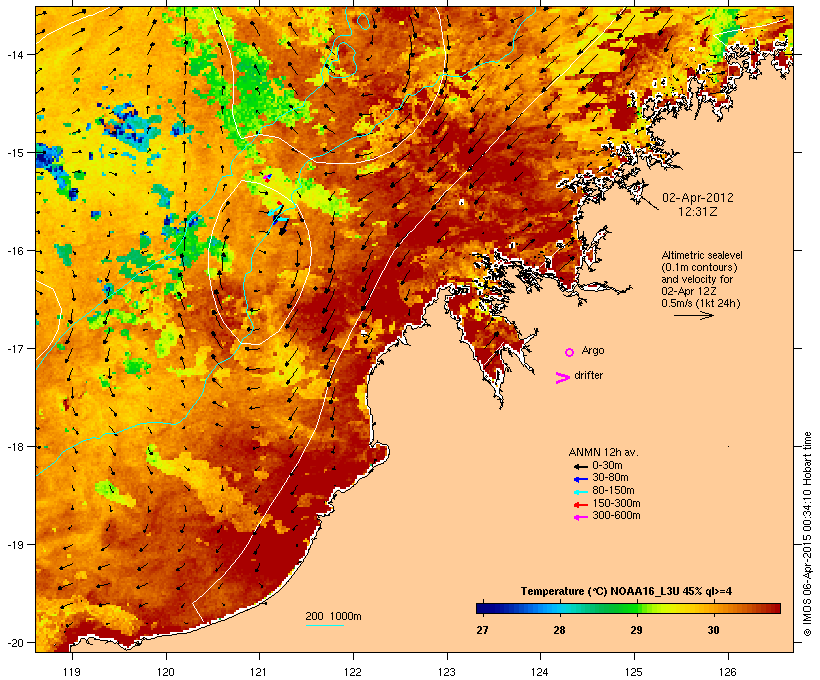Click longitude axis label 121
Screen dimensions: 820x680
point(259,672)
